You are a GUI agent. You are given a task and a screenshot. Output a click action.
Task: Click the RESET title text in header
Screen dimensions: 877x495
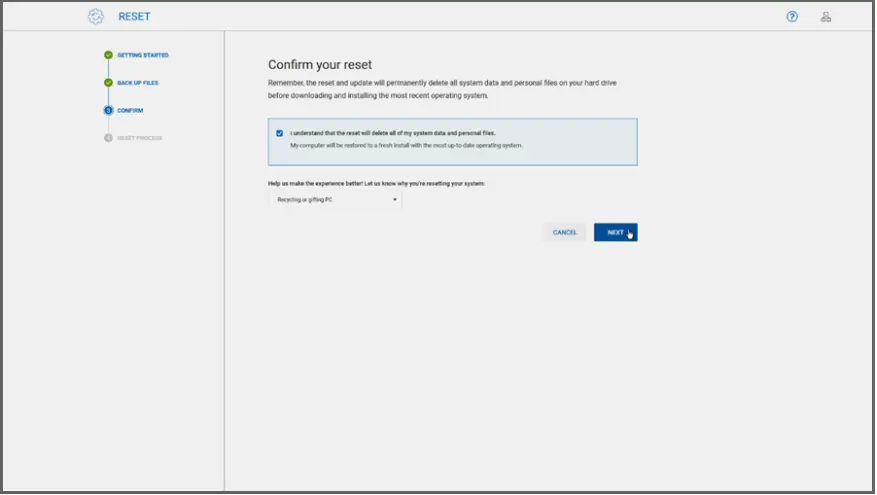click(x=134, y=17)
